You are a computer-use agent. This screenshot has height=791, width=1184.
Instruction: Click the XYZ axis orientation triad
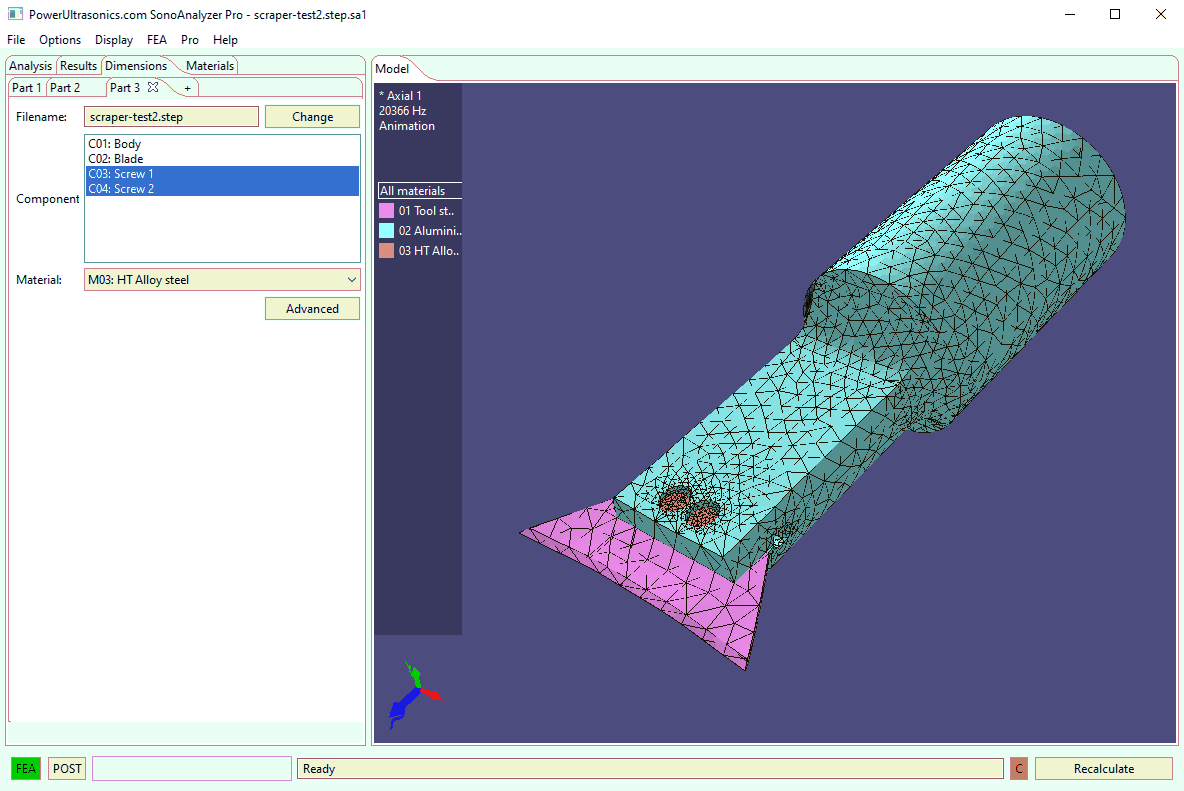(414, 691)
